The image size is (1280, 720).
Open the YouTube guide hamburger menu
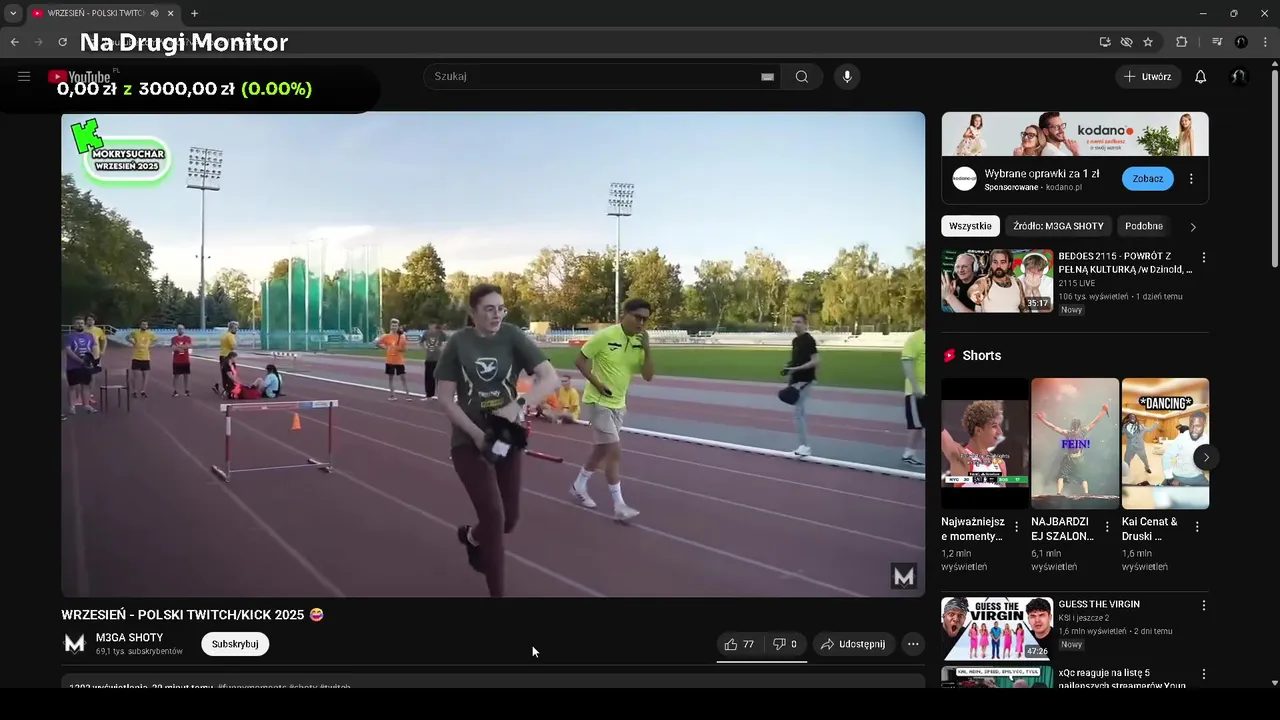(24, 76)
